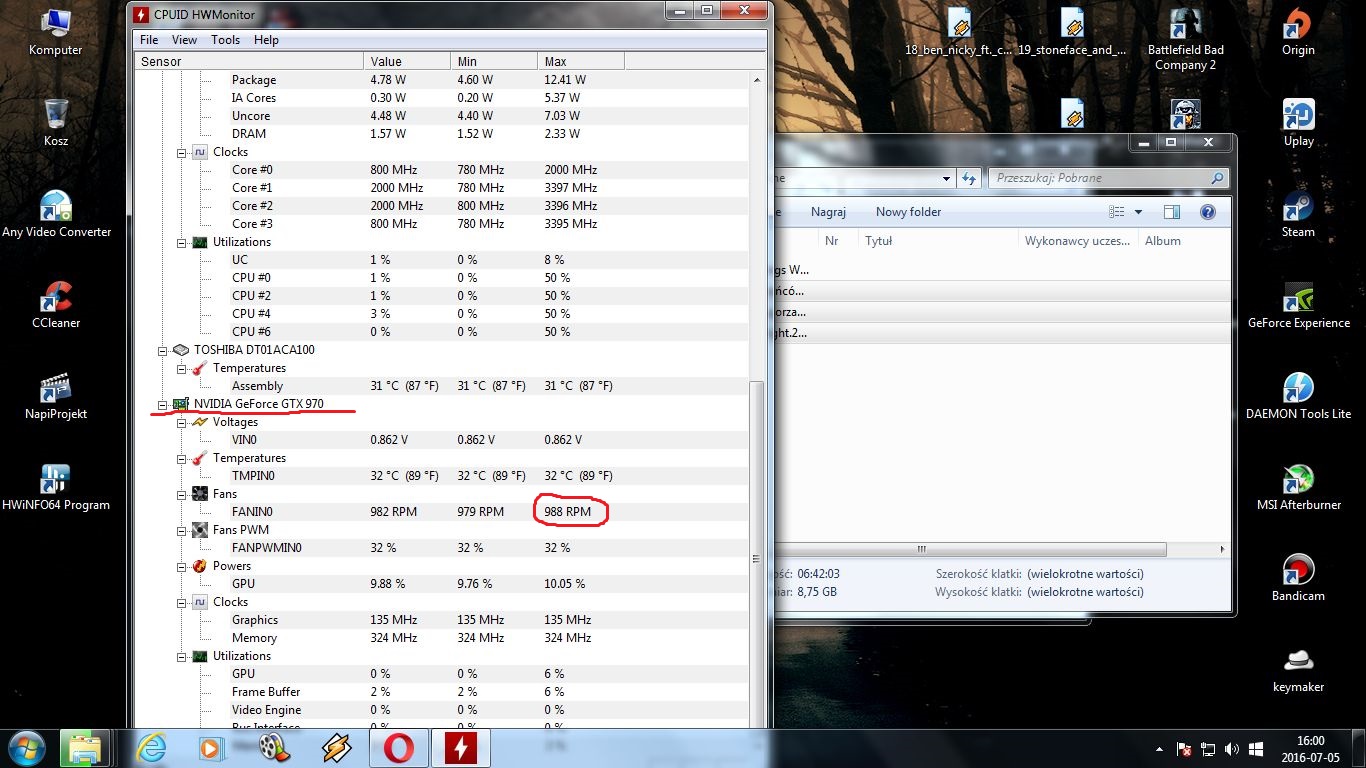The width and height of the screenshot is (1366, 768).
Task: Toggle preview pane in Explorer window
Action: tap(1172, 212)
